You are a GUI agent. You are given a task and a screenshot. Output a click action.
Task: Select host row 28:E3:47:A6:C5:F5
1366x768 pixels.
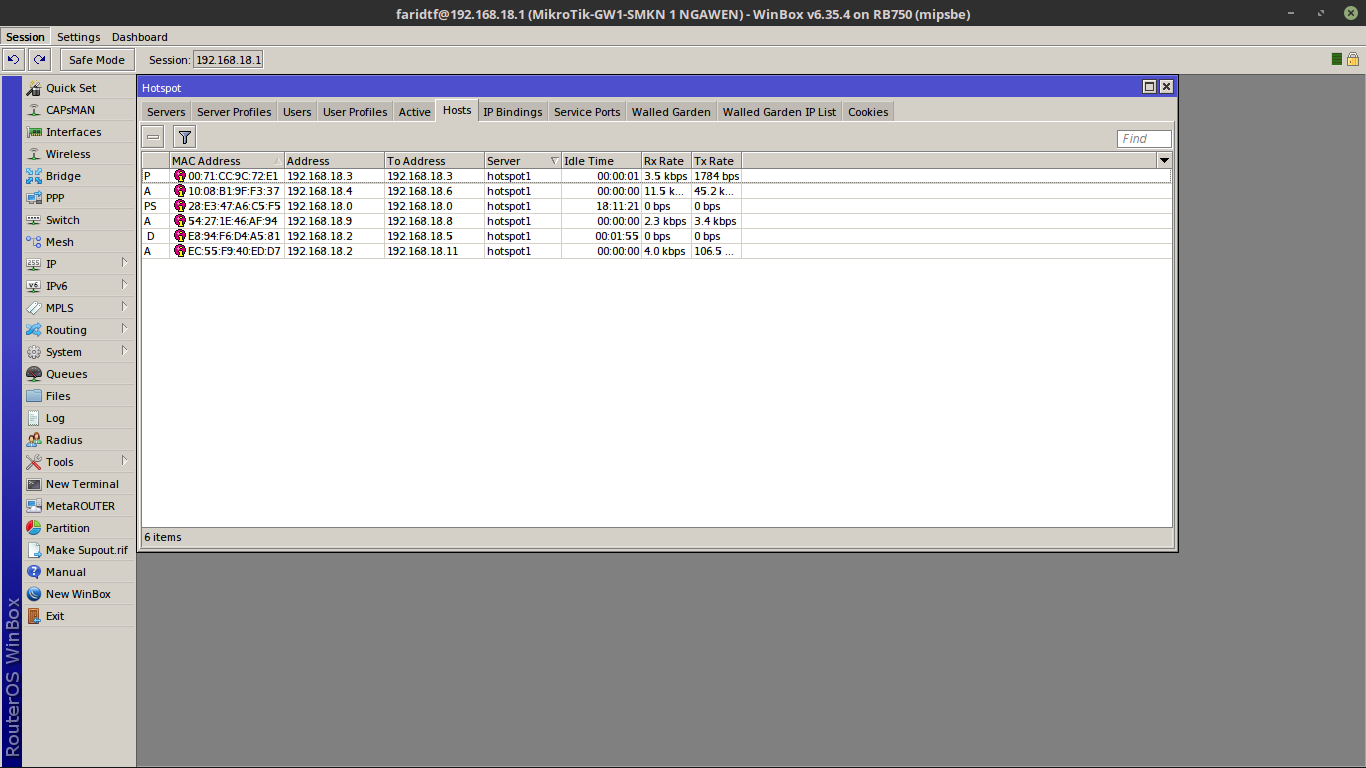[656, 206]
